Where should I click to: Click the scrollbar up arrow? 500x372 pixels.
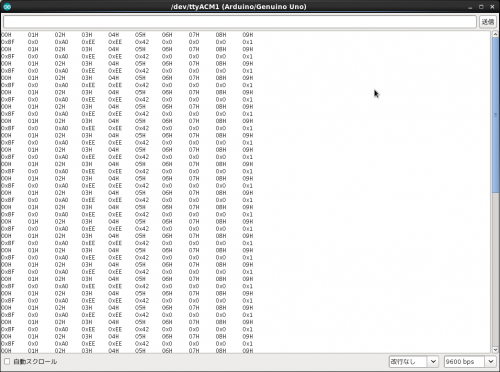tap(495, 34)
